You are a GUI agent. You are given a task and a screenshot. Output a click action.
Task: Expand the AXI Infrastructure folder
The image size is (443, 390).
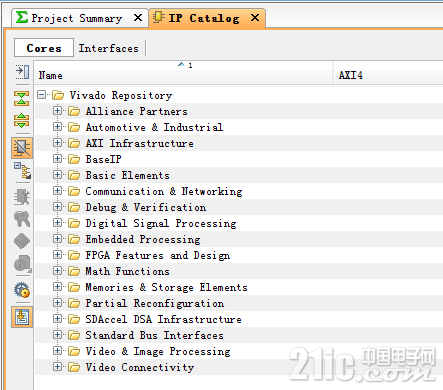(x=57, y=143)
